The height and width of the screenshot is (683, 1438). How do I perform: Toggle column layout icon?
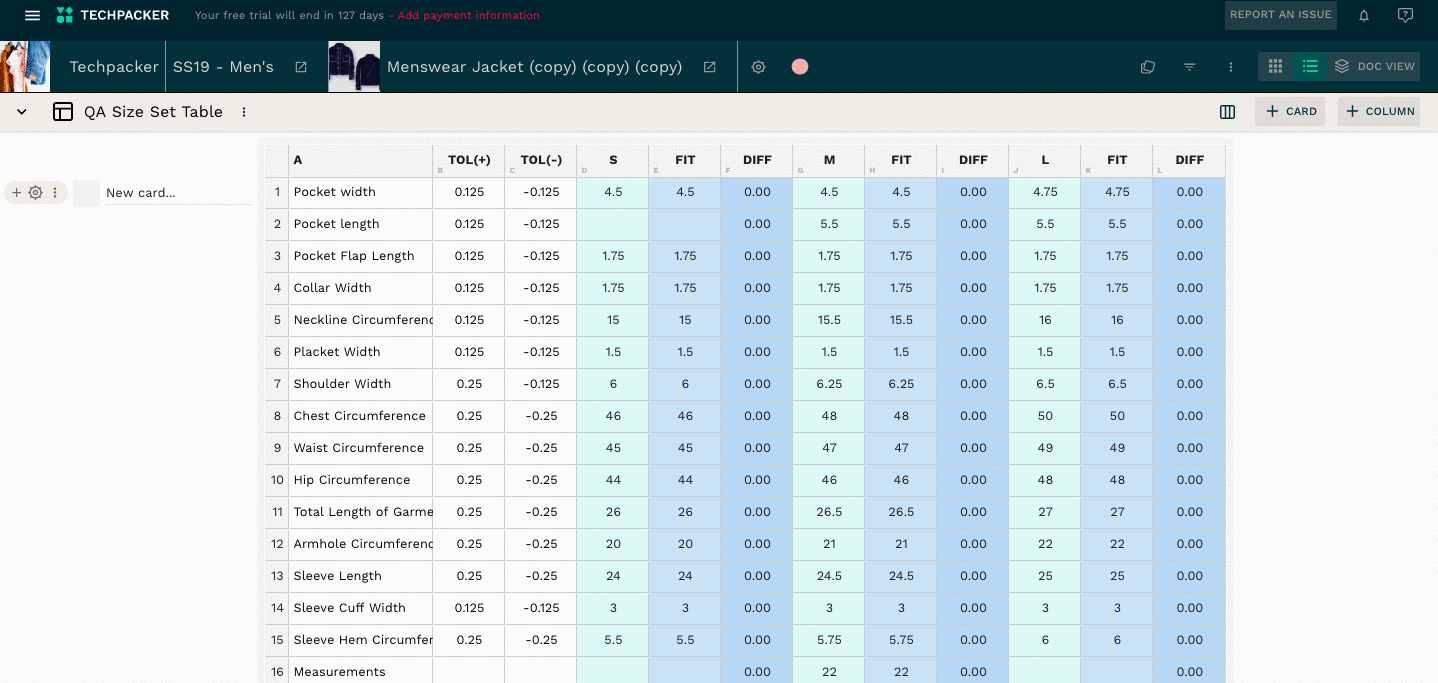(x=1228, y=112)
